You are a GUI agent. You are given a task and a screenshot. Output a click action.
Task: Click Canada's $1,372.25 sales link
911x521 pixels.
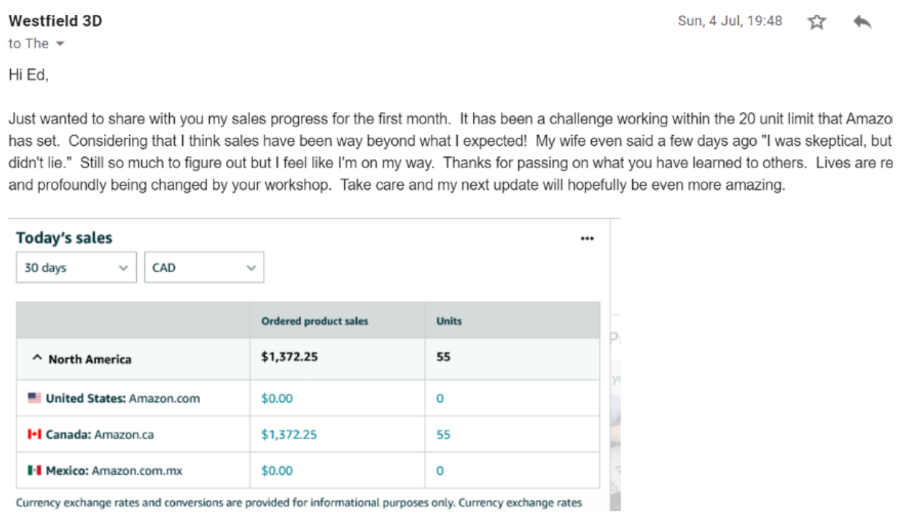tap(289, 434)
